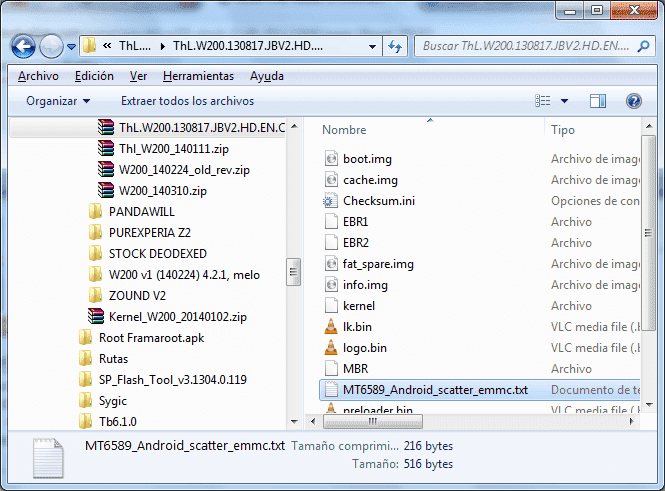Select Kernel_W200_20140102.zip in tree
Screen dimensions: 665x491
tap(167, 317)
